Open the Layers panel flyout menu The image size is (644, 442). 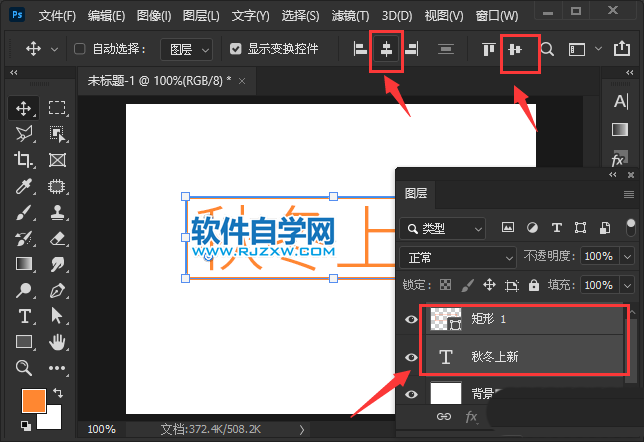tap(629, 194)
